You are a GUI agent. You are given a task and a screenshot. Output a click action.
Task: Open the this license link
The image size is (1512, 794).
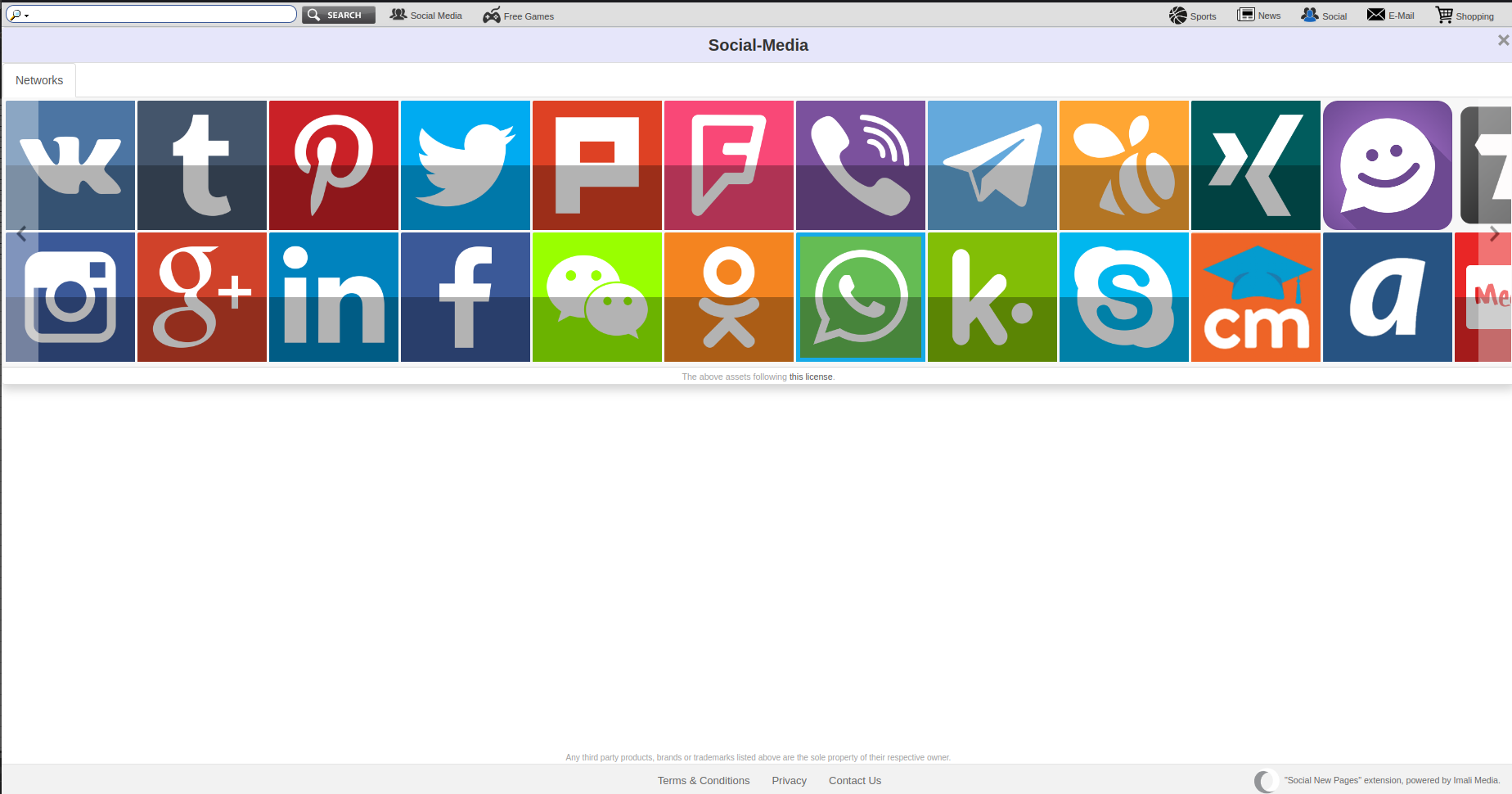coord(810,377)
